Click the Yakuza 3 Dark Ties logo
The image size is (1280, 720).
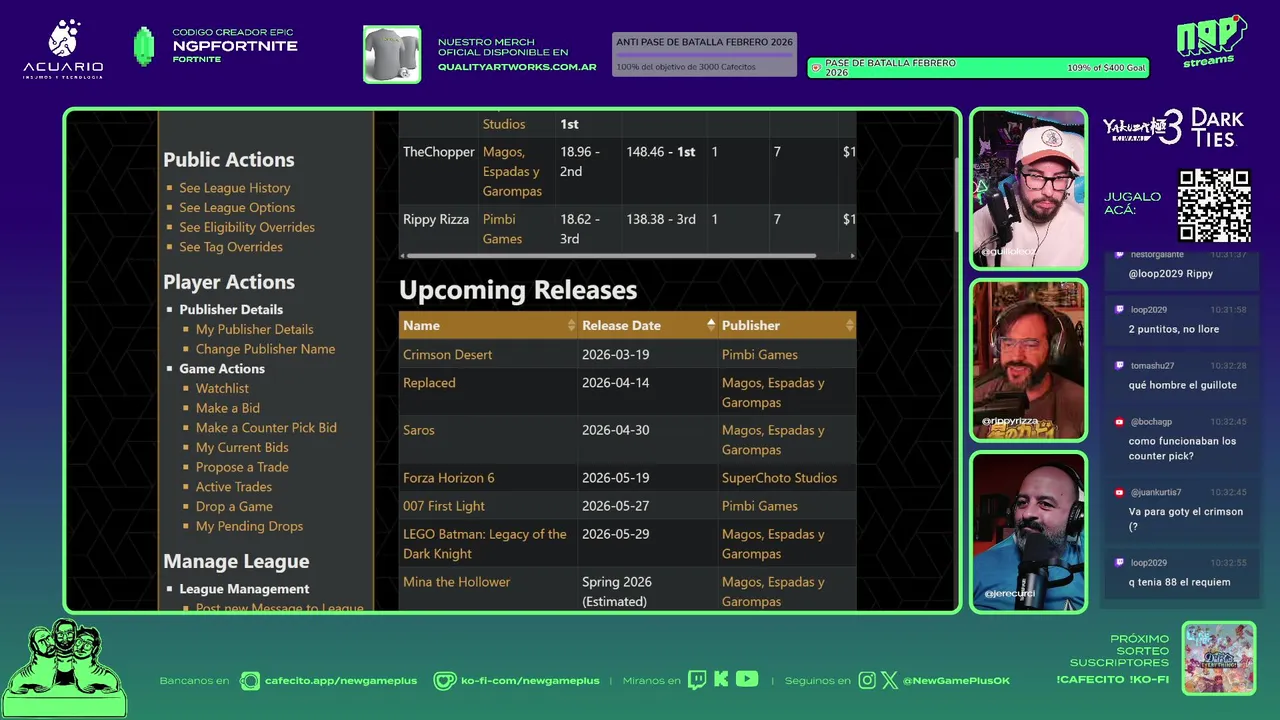click(x=1173, y=128)
